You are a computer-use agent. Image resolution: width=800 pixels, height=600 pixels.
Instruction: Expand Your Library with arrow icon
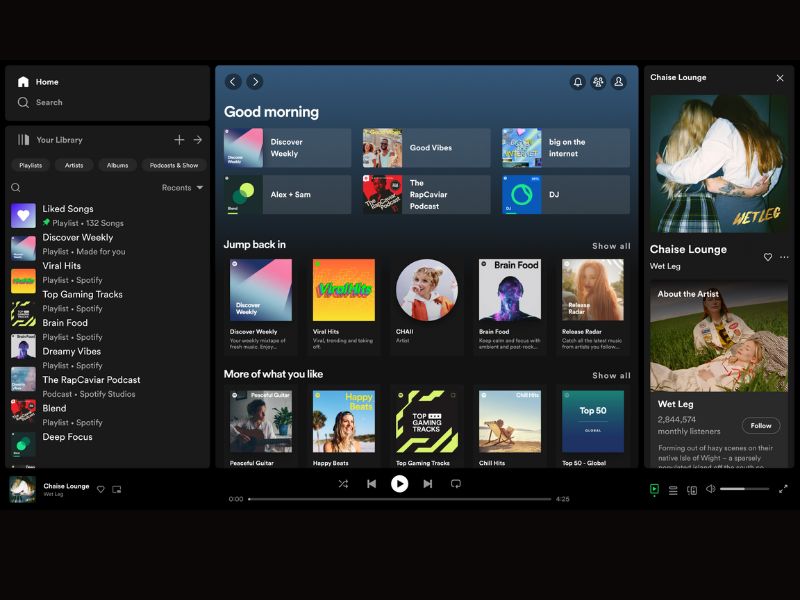tap(198, 140)
